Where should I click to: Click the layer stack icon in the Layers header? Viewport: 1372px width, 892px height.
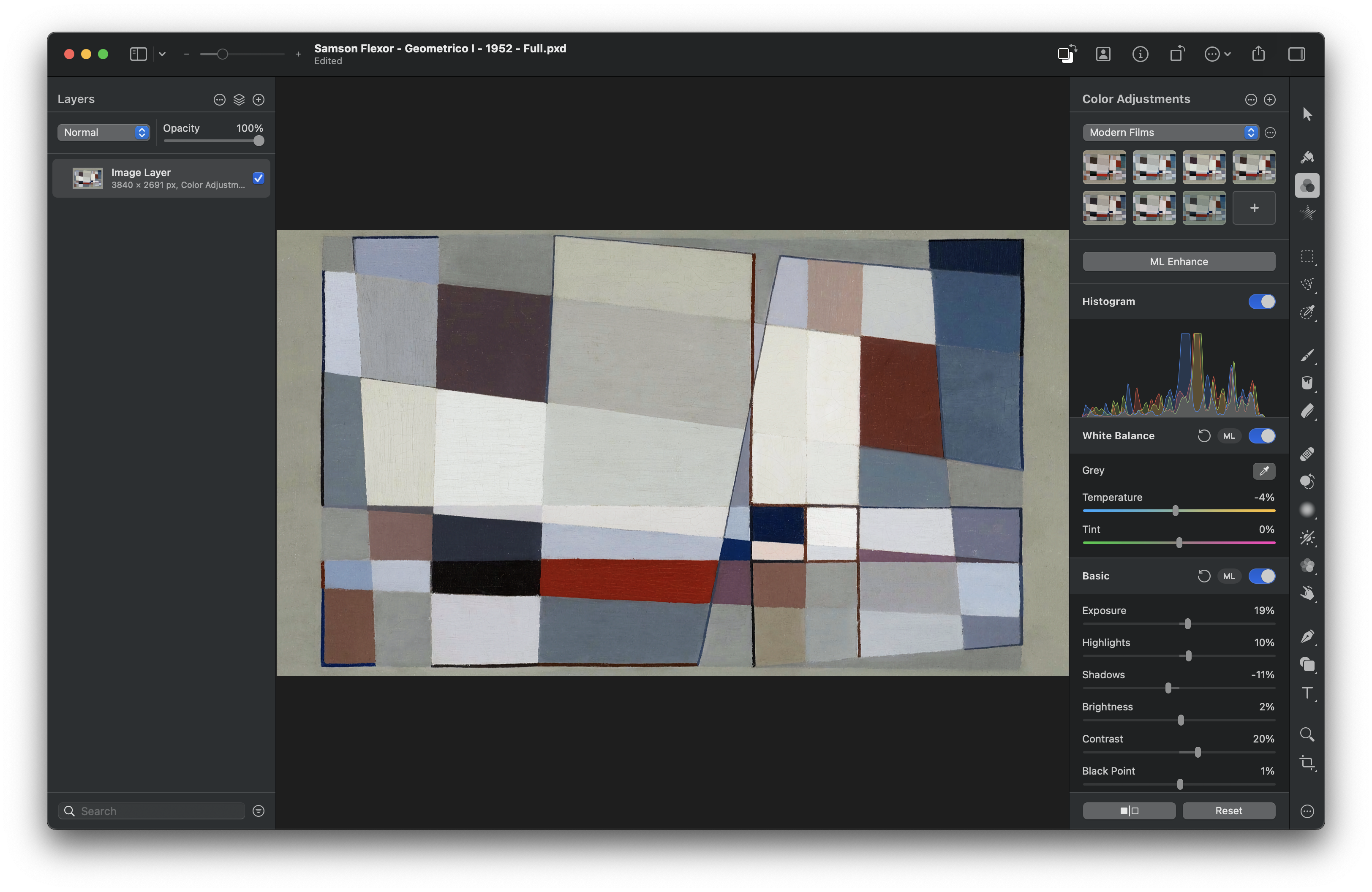(239, 100)
